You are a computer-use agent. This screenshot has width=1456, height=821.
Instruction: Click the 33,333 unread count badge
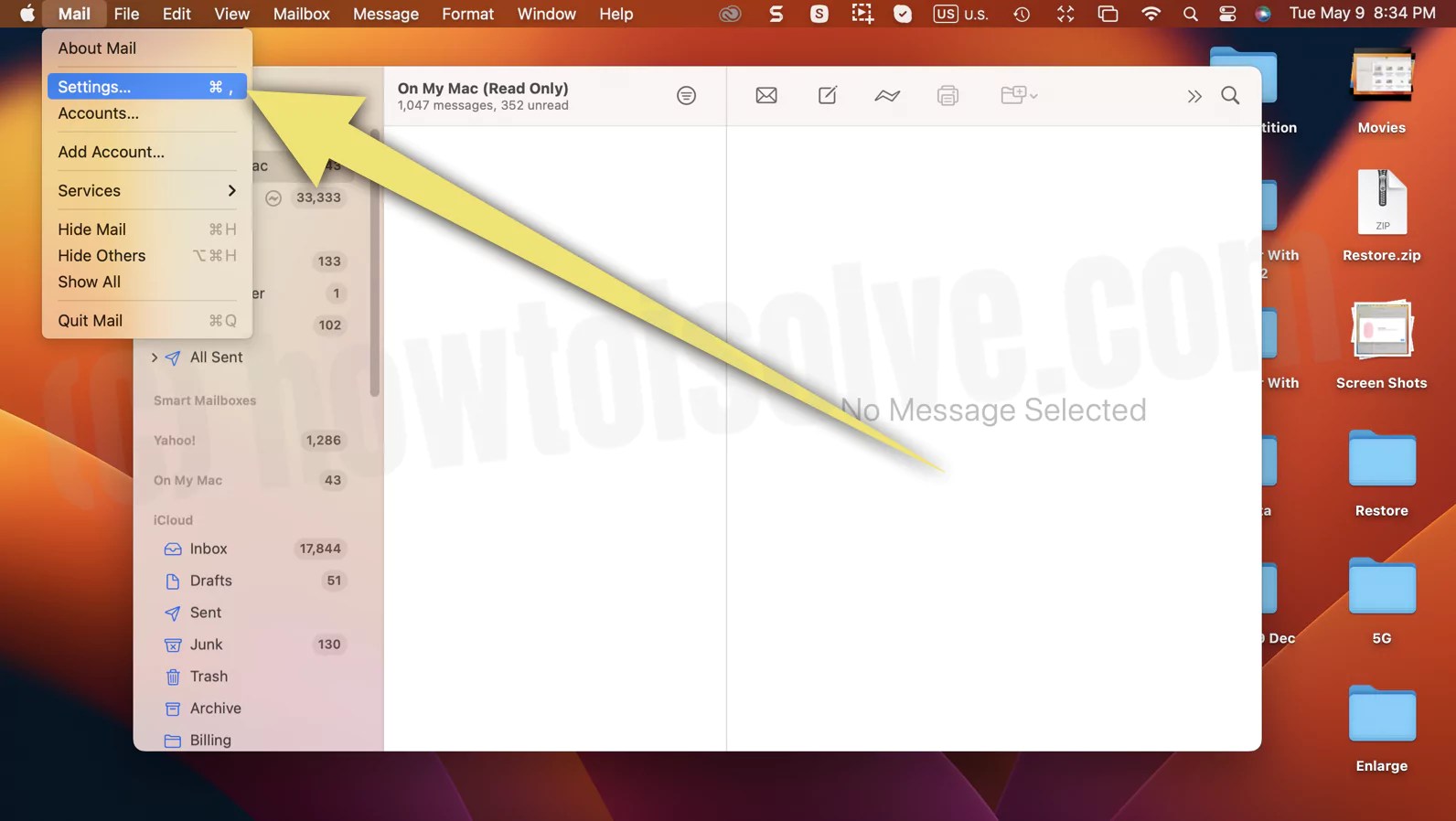pyautogui.click(x=318, y=197)
